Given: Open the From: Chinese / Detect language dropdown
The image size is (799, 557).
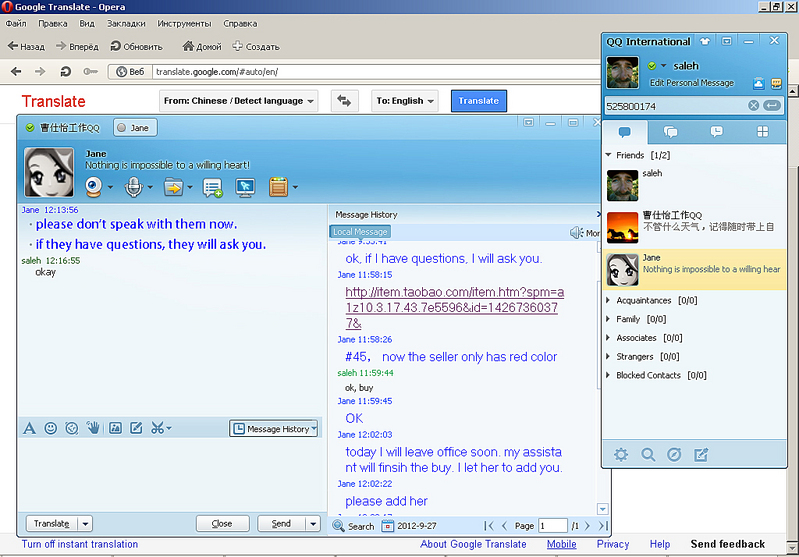Looking at the screenshot, I should [x=239, y=101].
